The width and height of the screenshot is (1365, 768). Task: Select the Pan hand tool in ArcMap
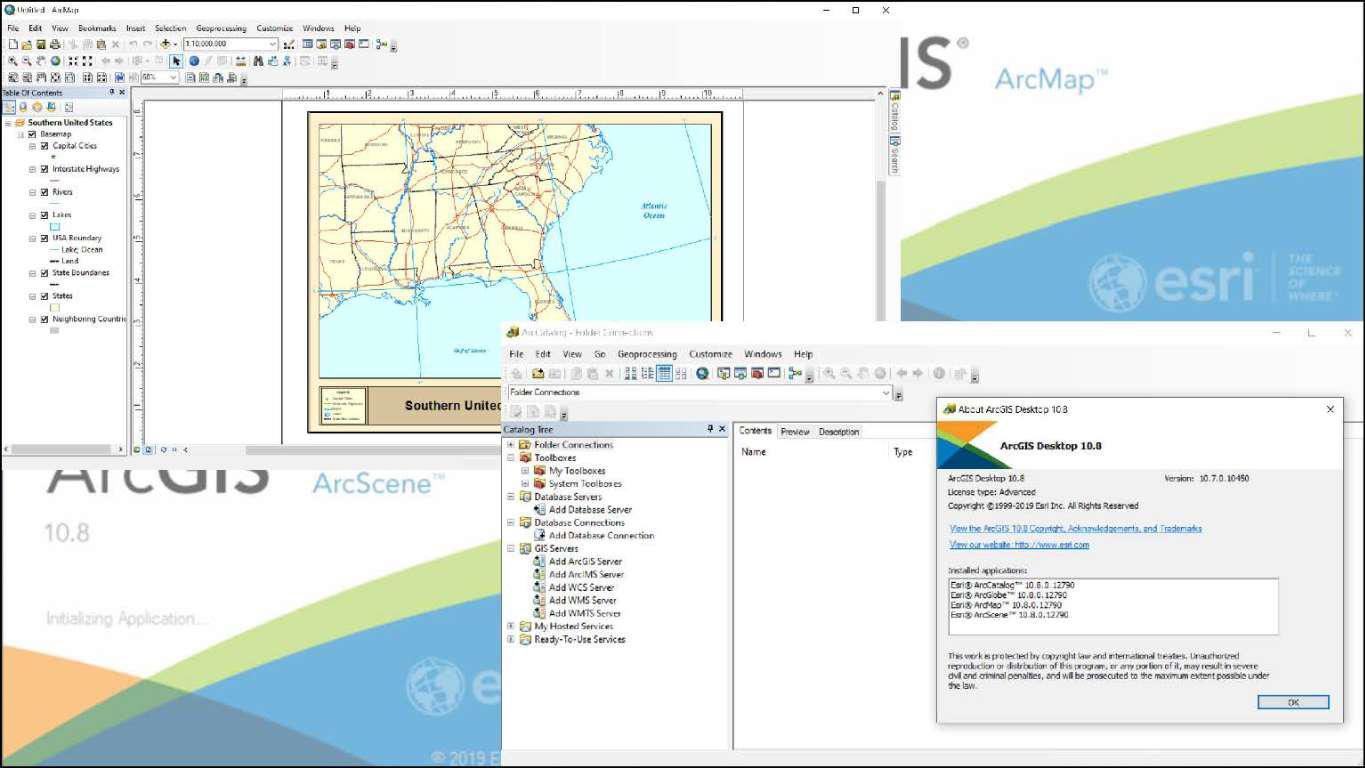coord(41,61)
